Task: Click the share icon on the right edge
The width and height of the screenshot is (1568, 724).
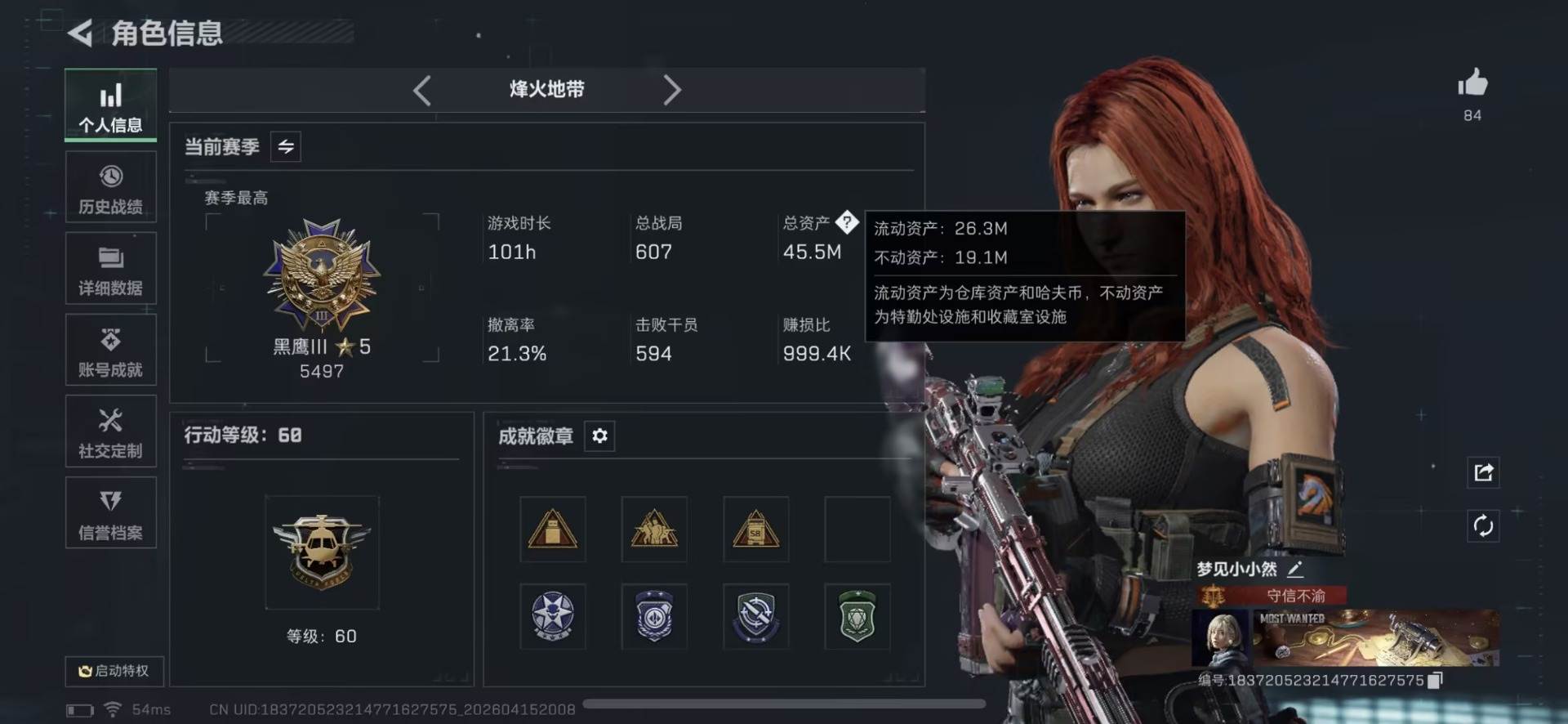Action: 1483,472
